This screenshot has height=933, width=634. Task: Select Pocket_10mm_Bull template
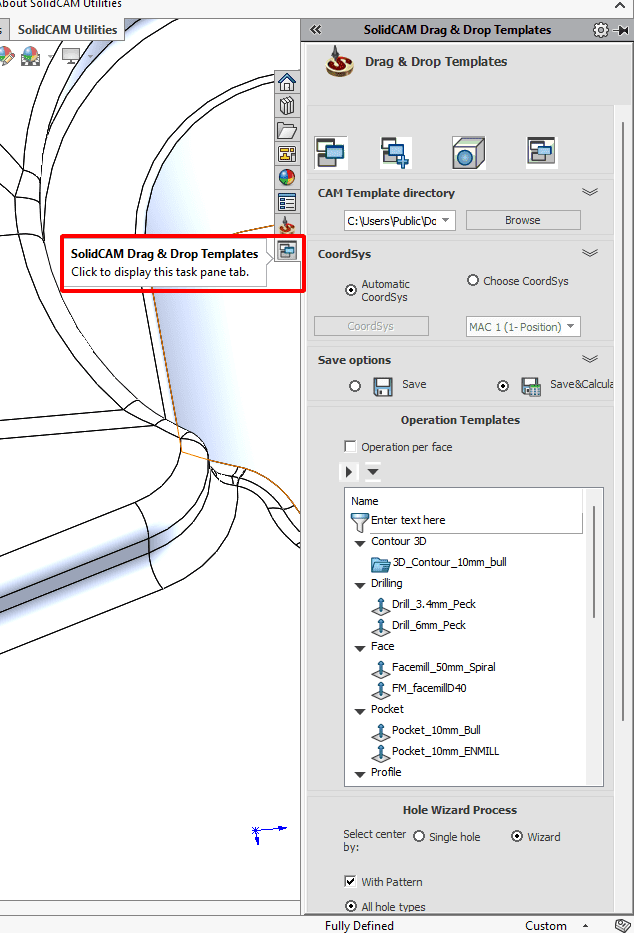436,730
